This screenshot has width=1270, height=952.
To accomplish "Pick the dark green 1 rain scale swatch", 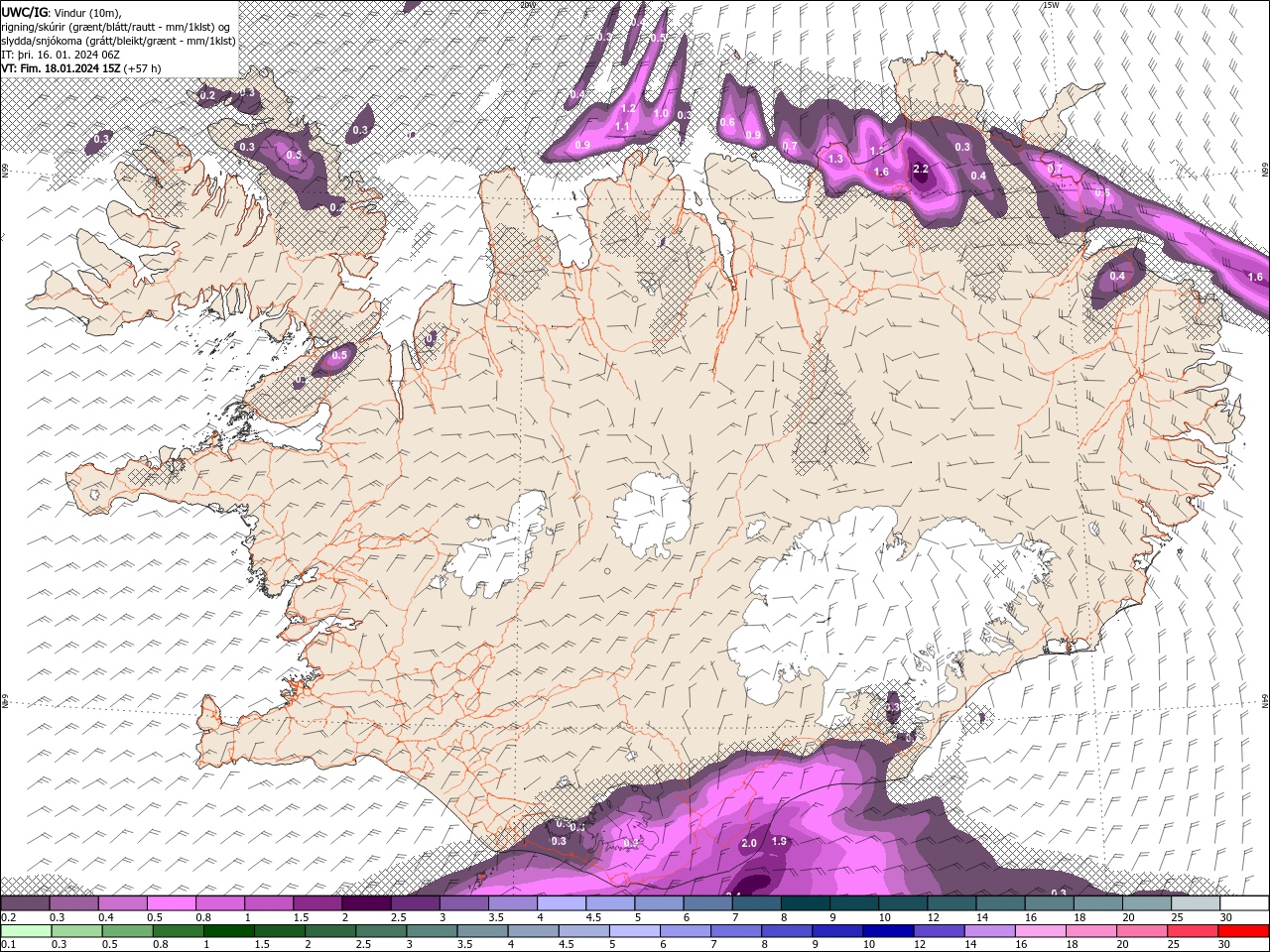I will click(x=228, y=931).
